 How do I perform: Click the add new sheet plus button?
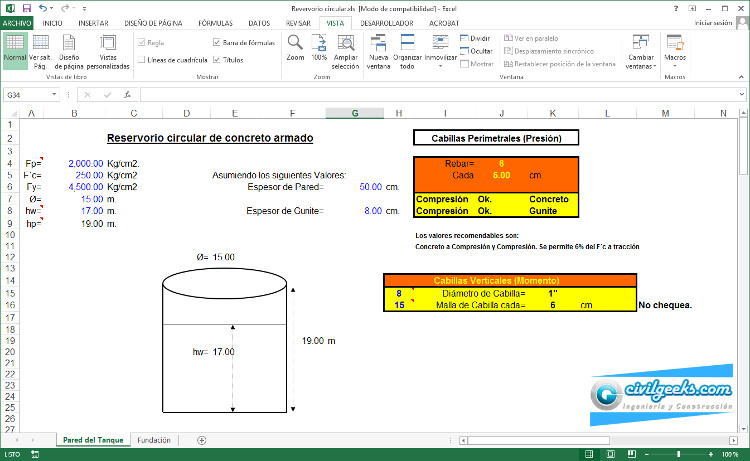pos(202,440)
